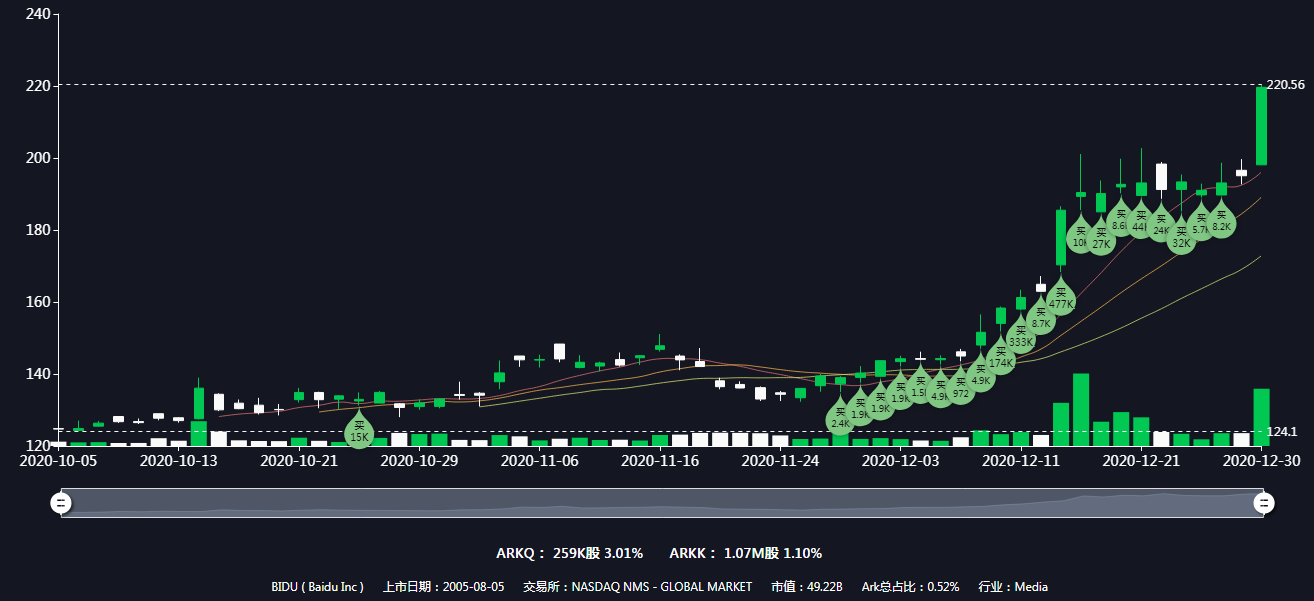Click the 27K buy marker
Screen dimensions: 1314x601
(1101, 240)
